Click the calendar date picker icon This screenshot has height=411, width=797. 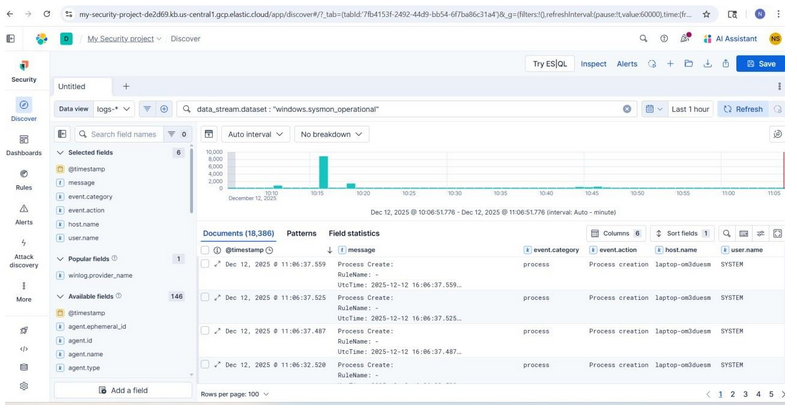pyautogui.click(x=651, y=109)
